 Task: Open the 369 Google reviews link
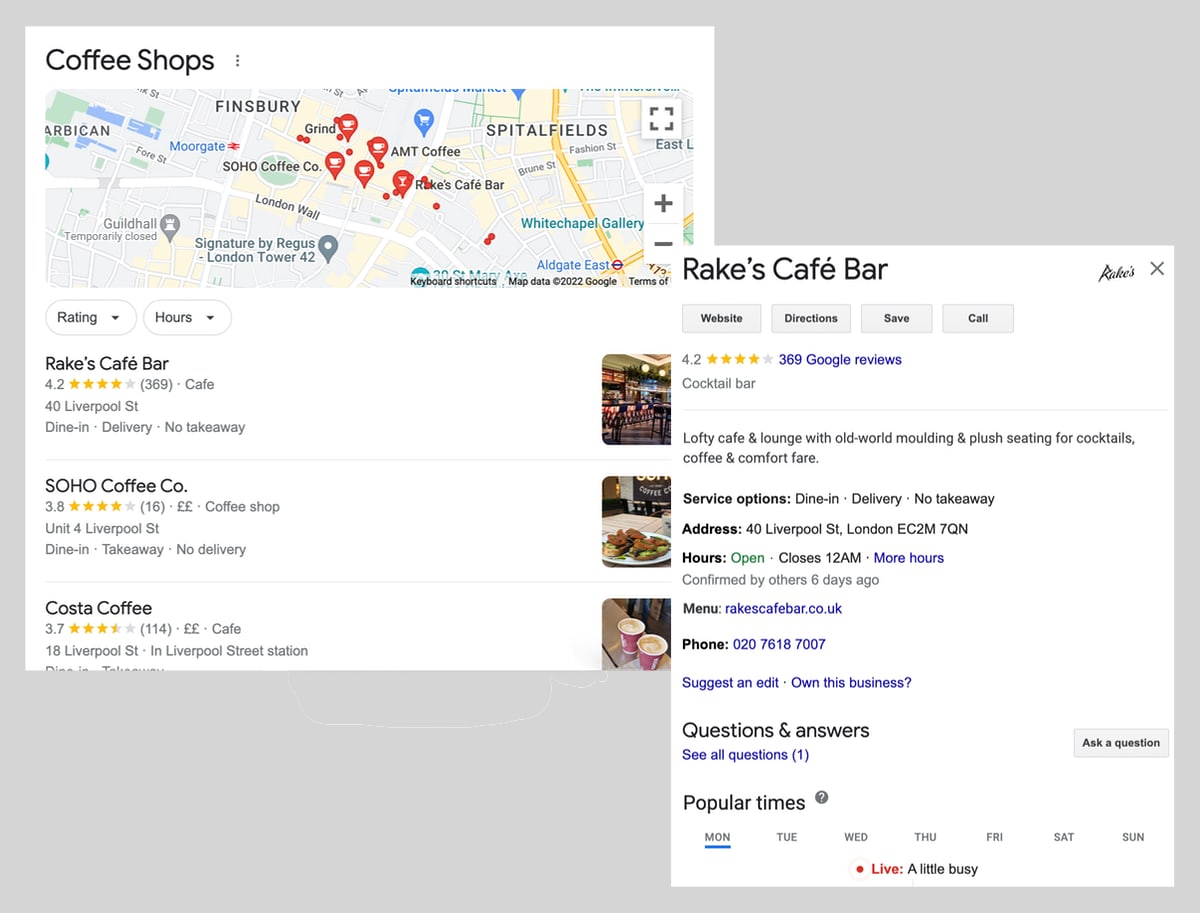coord(840,359)
